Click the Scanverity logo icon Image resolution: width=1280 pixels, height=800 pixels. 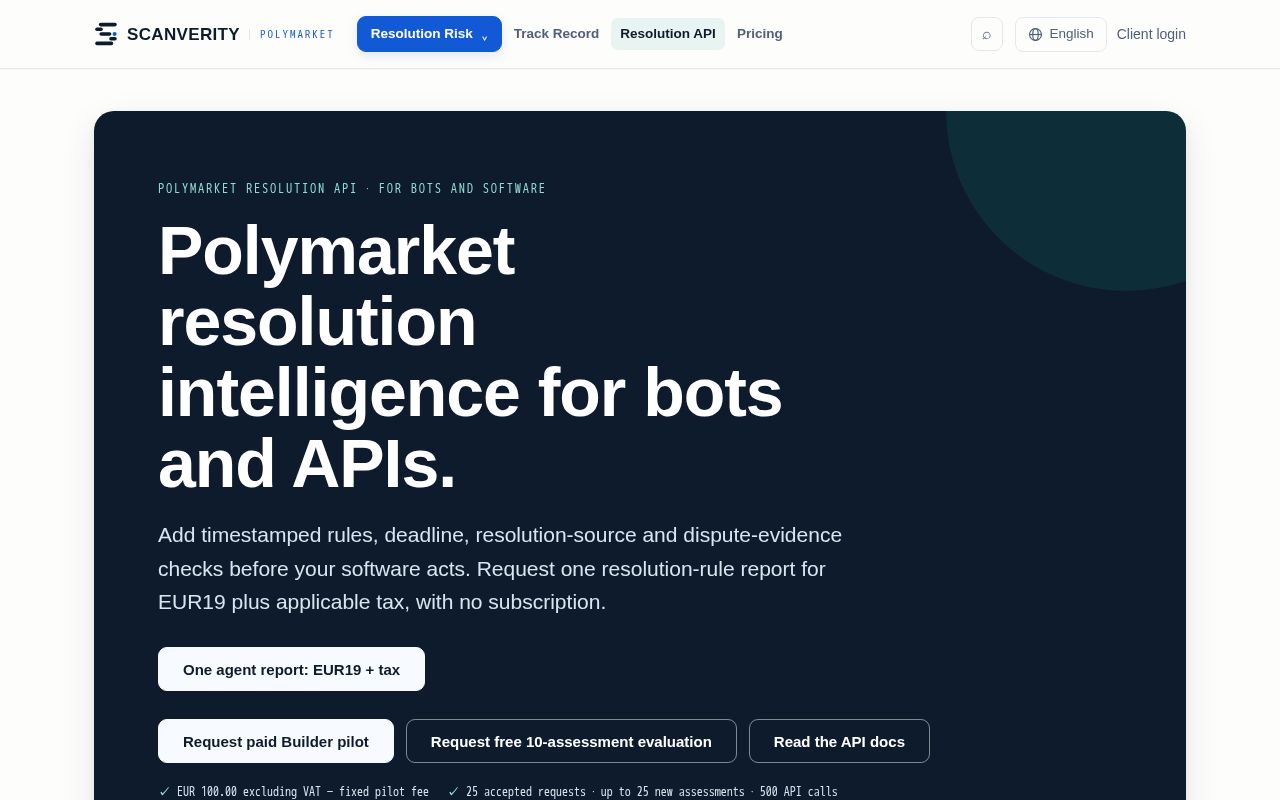pos(106,34)
